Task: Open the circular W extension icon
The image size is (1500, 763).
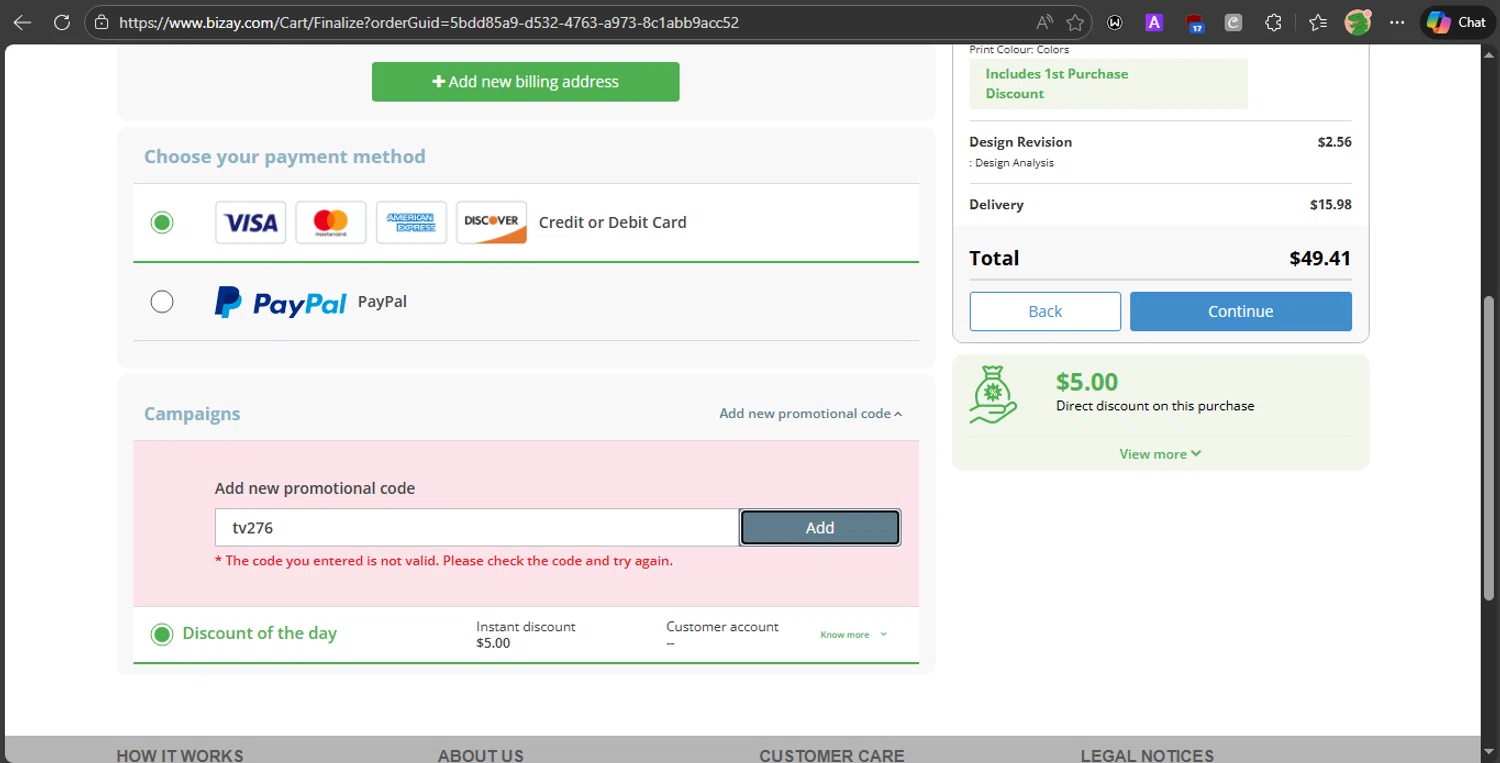Action: (1115, 22)
